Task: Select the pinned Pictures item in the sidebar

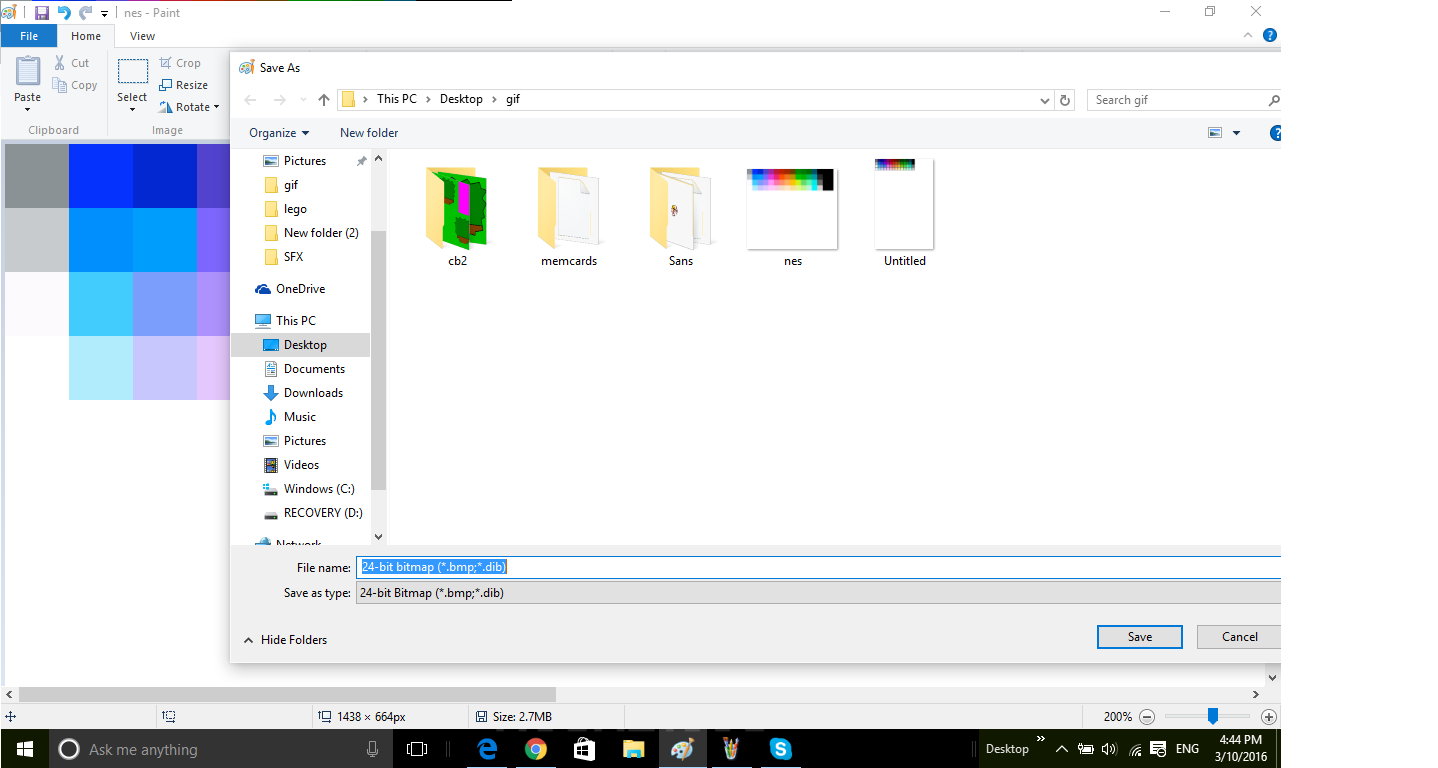Action: point(305,161)
